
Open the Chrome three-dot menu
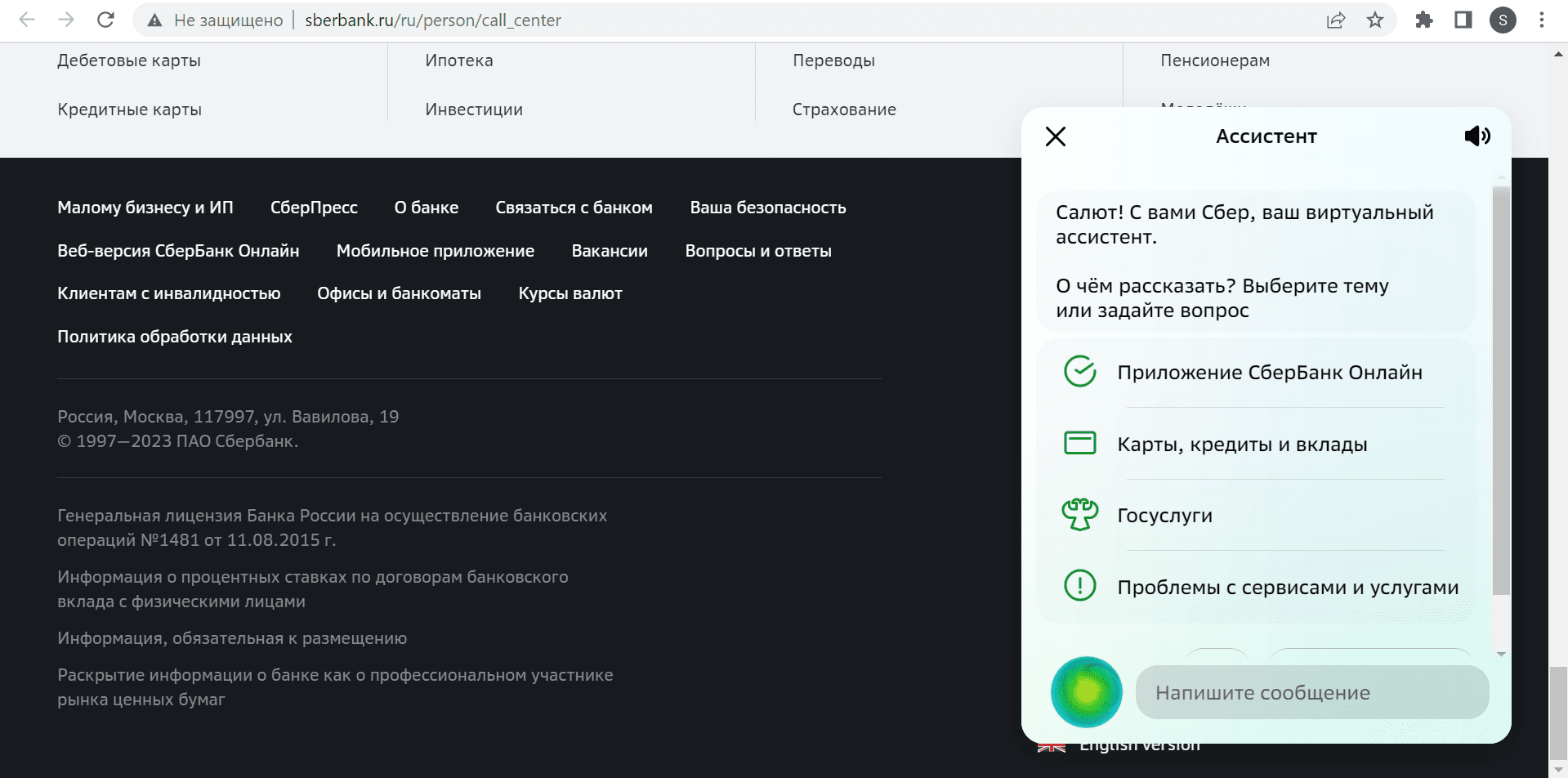[1542, 20]
